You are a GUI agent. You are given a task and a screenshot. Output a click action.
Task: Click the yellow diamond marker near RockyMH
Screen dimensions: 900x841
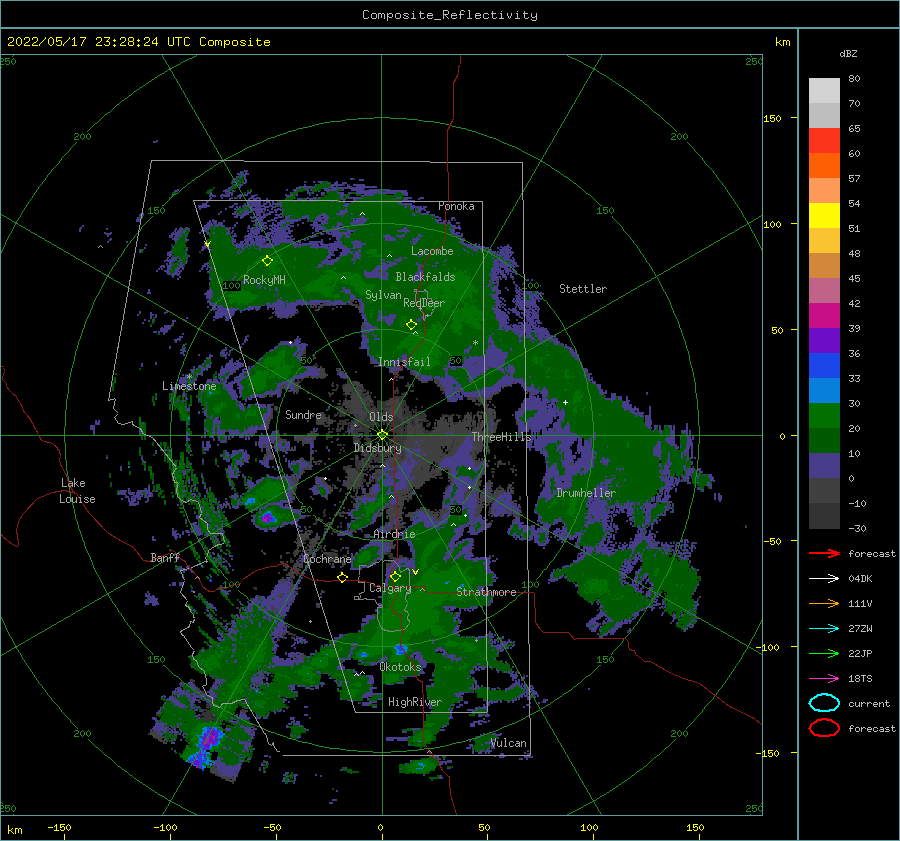[267, 261]
